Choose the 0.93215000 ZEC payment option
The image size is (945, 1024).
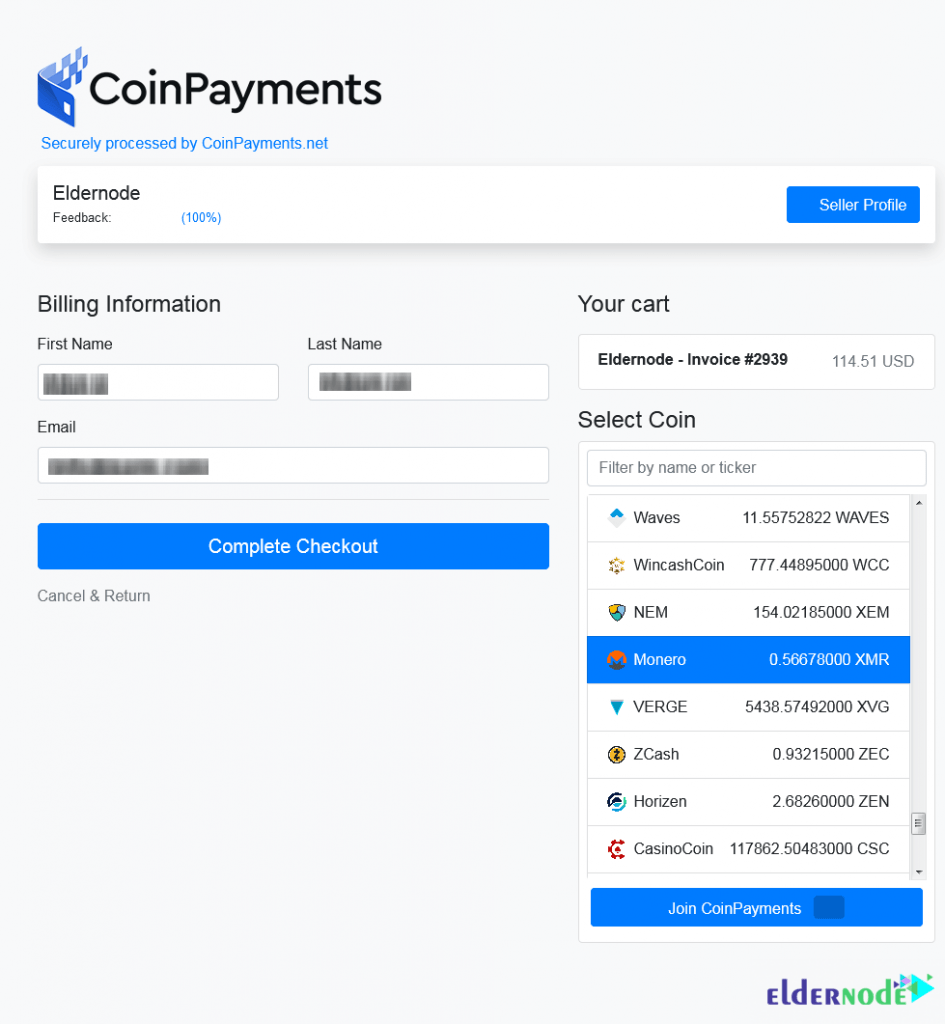tap(748, 754)
